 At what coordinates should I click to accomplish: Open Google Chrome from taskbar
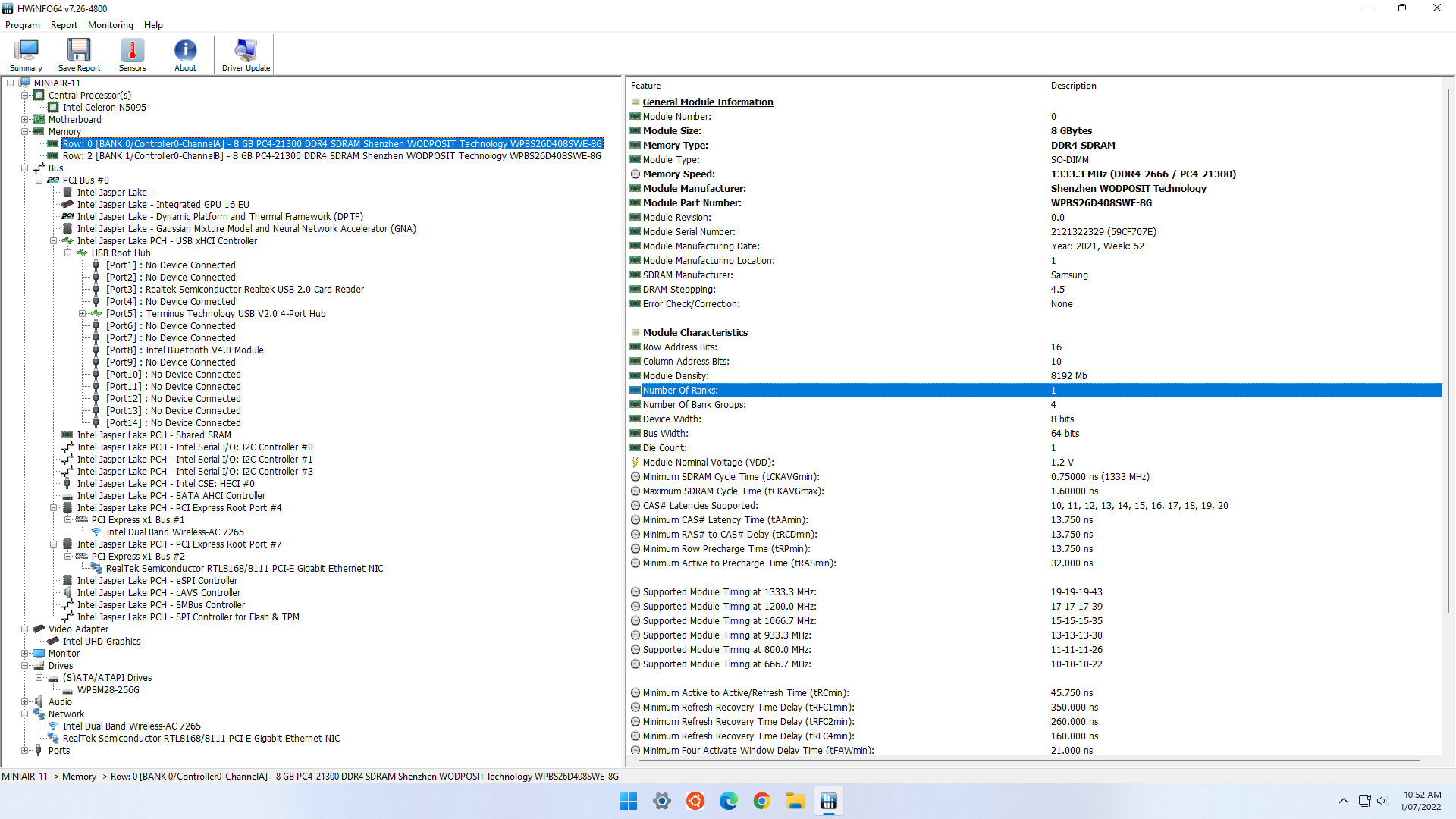[761, 802]
